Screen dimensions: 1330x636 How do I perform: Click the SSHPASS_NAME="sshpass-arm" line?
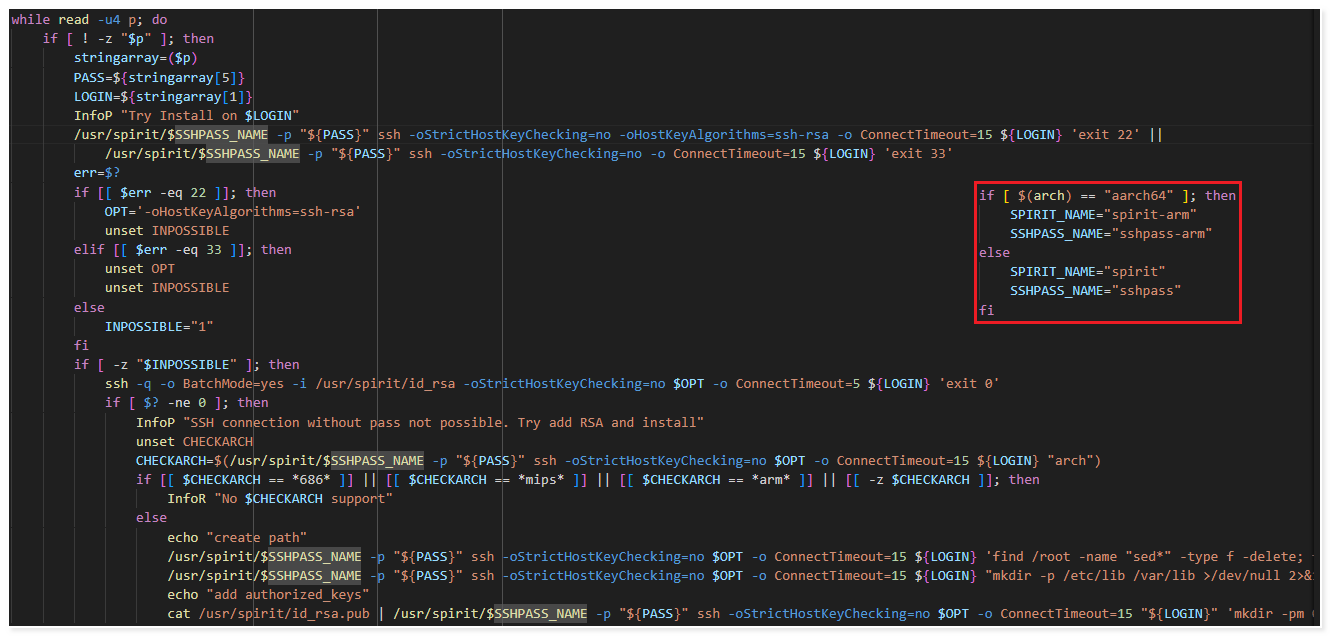click(1110, 233)
